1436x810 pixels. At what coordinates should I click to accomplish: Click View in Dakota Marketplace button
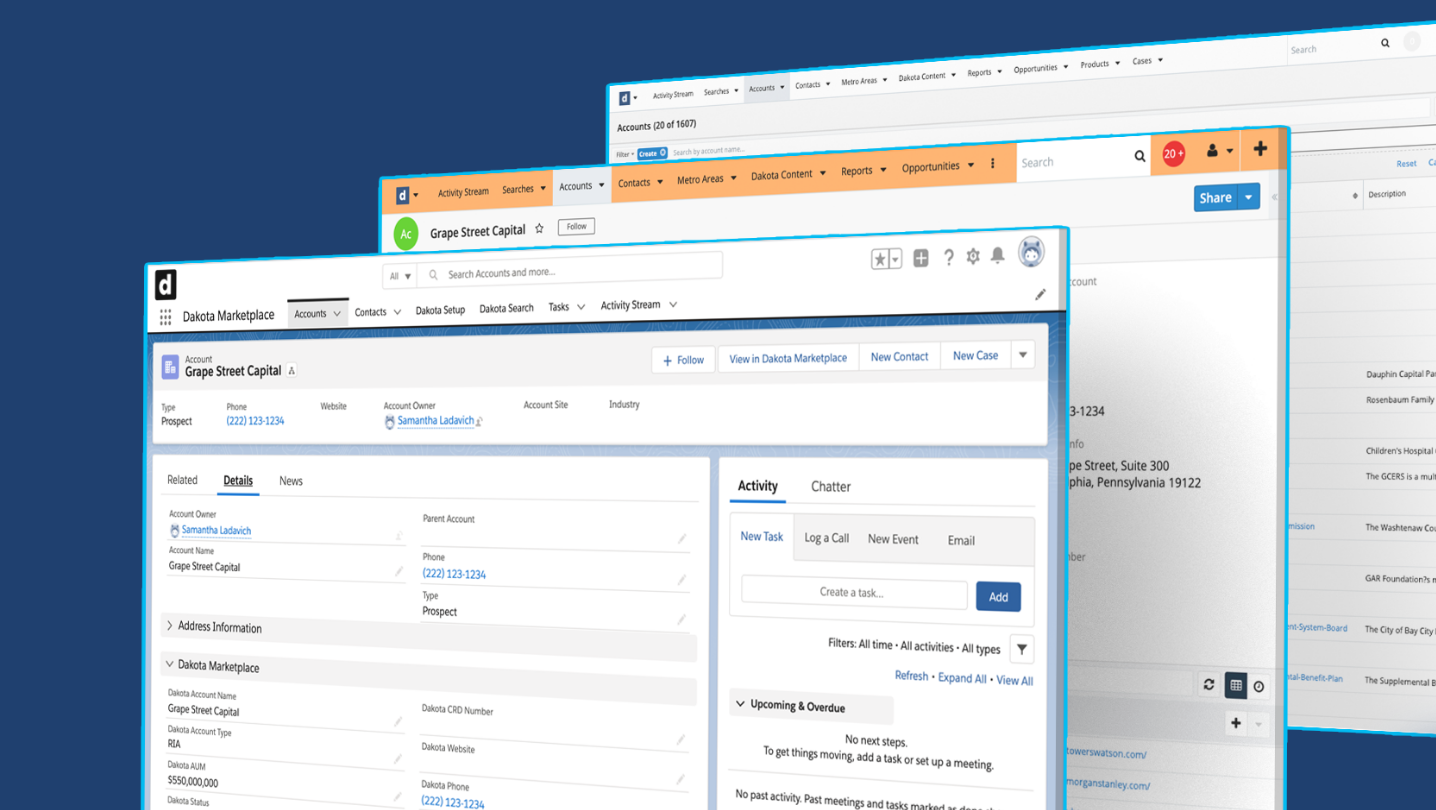click(x=788, y=358)
